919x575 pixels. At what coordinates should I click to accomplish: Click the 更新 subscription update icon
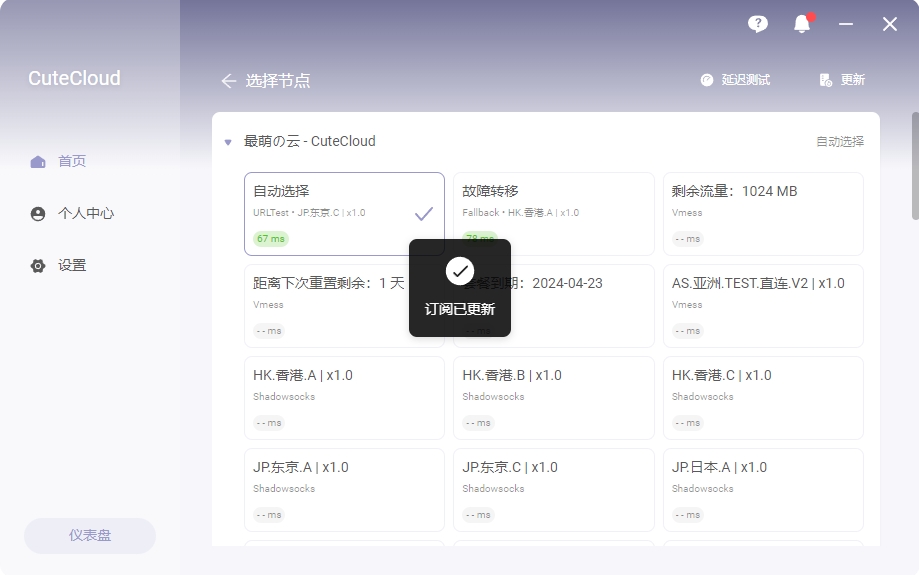coord(825,80)
